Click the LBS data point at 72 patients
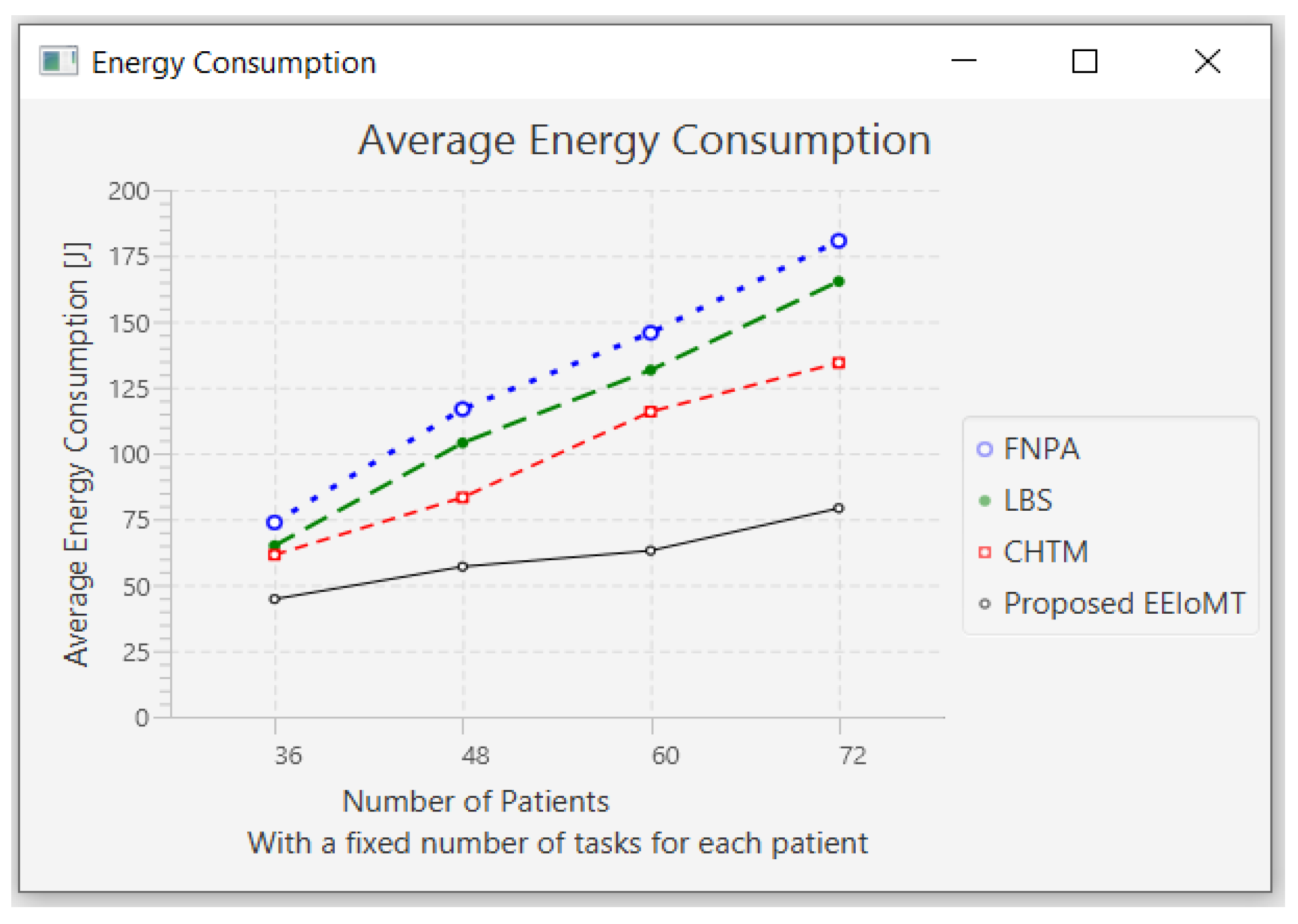This screenshot has width=1298, height=924. (x=839, y=282)
